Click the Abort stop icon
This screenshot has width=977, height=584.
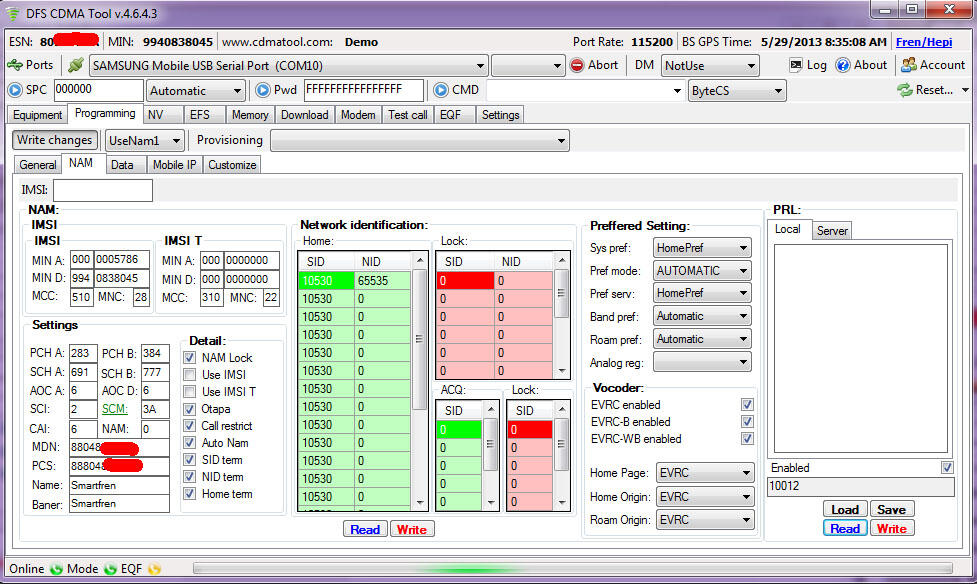point(577,65)
